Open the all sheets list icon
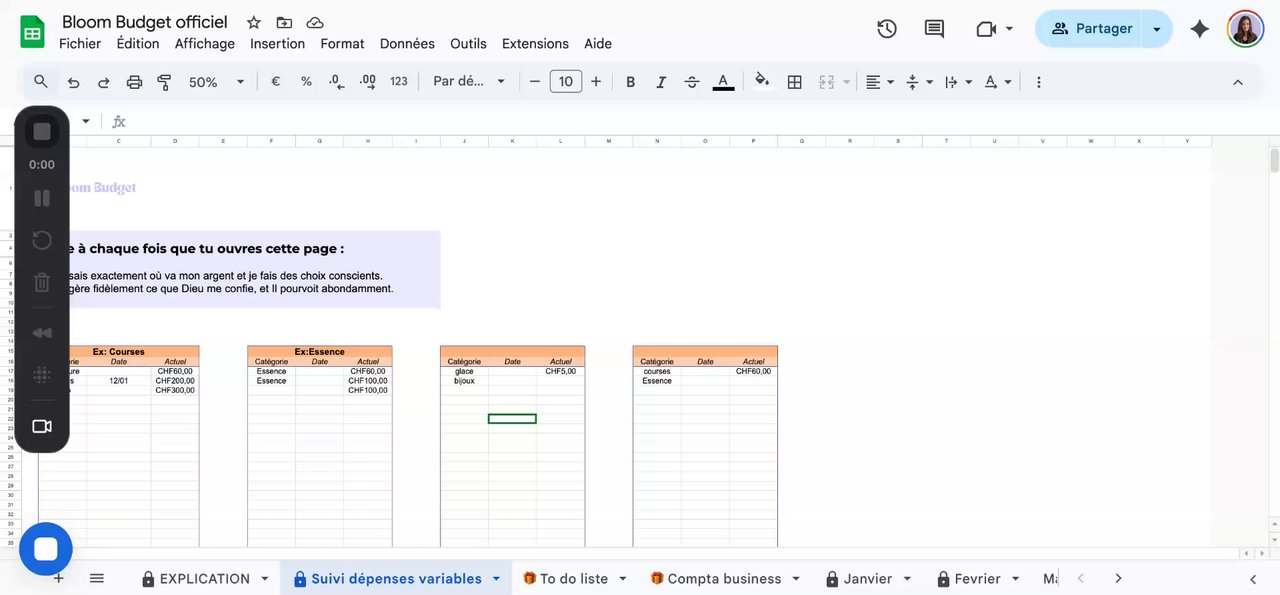1280x595 pixels. [97, 578]
